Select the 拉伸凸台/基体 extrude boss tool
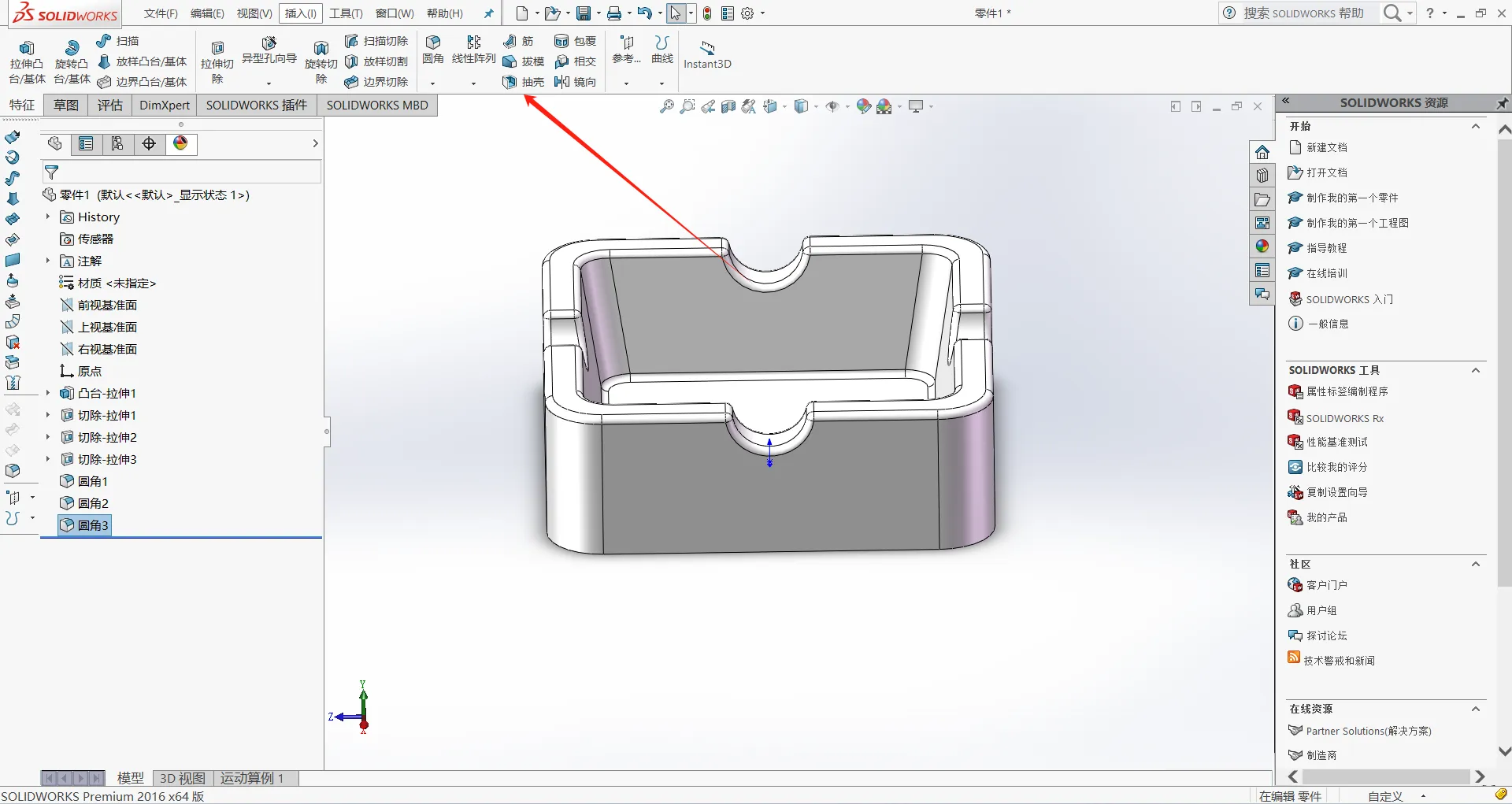Viewport: 1512px width, 804px height. pyautogui.click(x=27, y=62)
